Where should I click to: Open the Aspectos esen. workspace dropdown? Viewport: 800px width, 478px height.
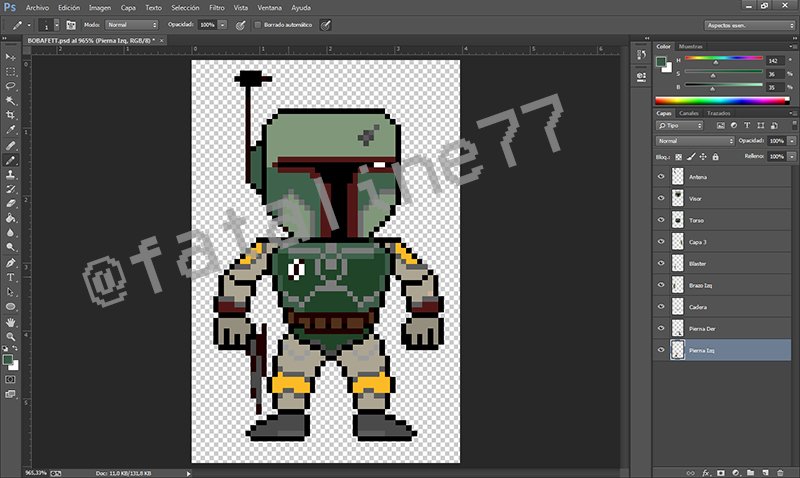pyautogui.click(x=749, y=25)
